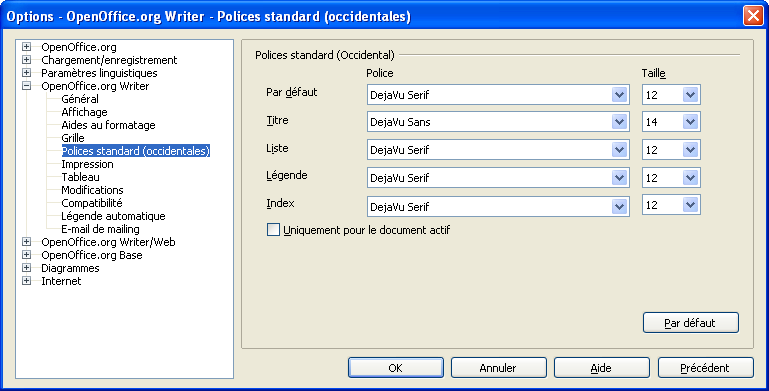The width and height of the screenshot is (769, 391).
Task: Open the Légende font dropdown arrow
Action: [620, 178]
